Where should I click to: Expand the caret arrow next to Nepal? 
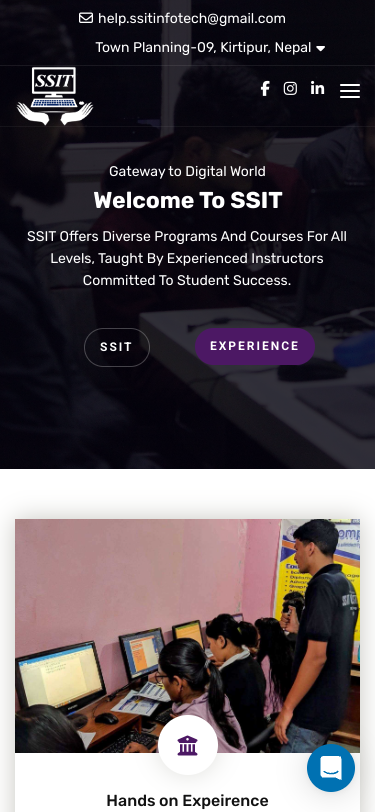(321, 49)
